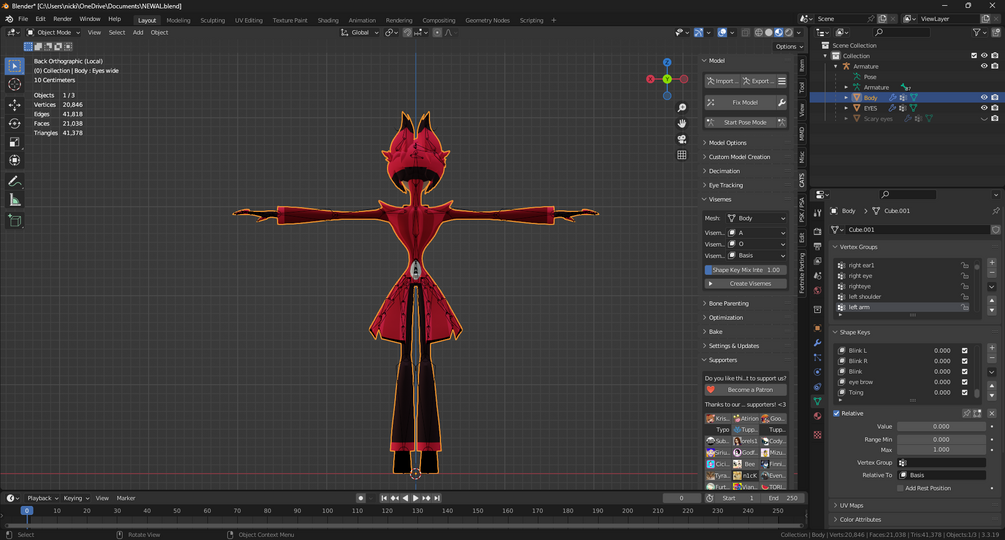1005x540 pixels.
Task: Open the Mesh Body dropdown in Visemes
Action: (x=756, y=218)
